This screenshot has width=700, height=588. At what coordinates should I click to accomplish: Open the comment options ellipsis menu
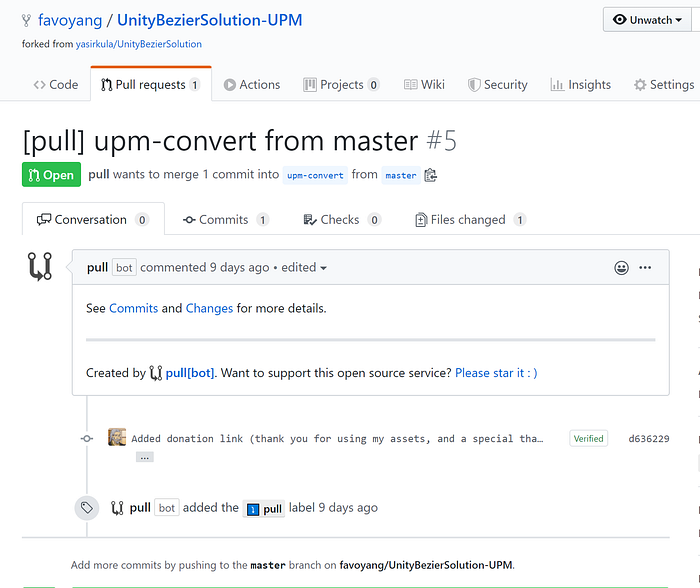tap(645, 267)
